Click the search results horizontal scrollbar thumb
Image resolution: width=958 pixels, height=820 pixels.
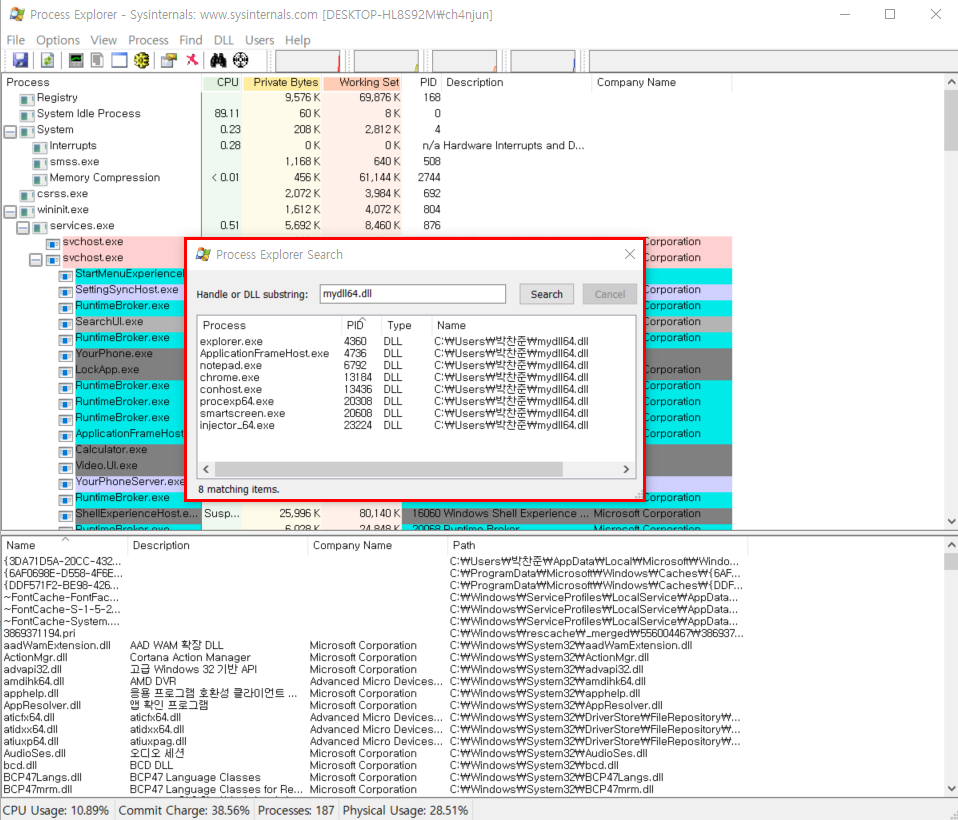click(389, 469)
